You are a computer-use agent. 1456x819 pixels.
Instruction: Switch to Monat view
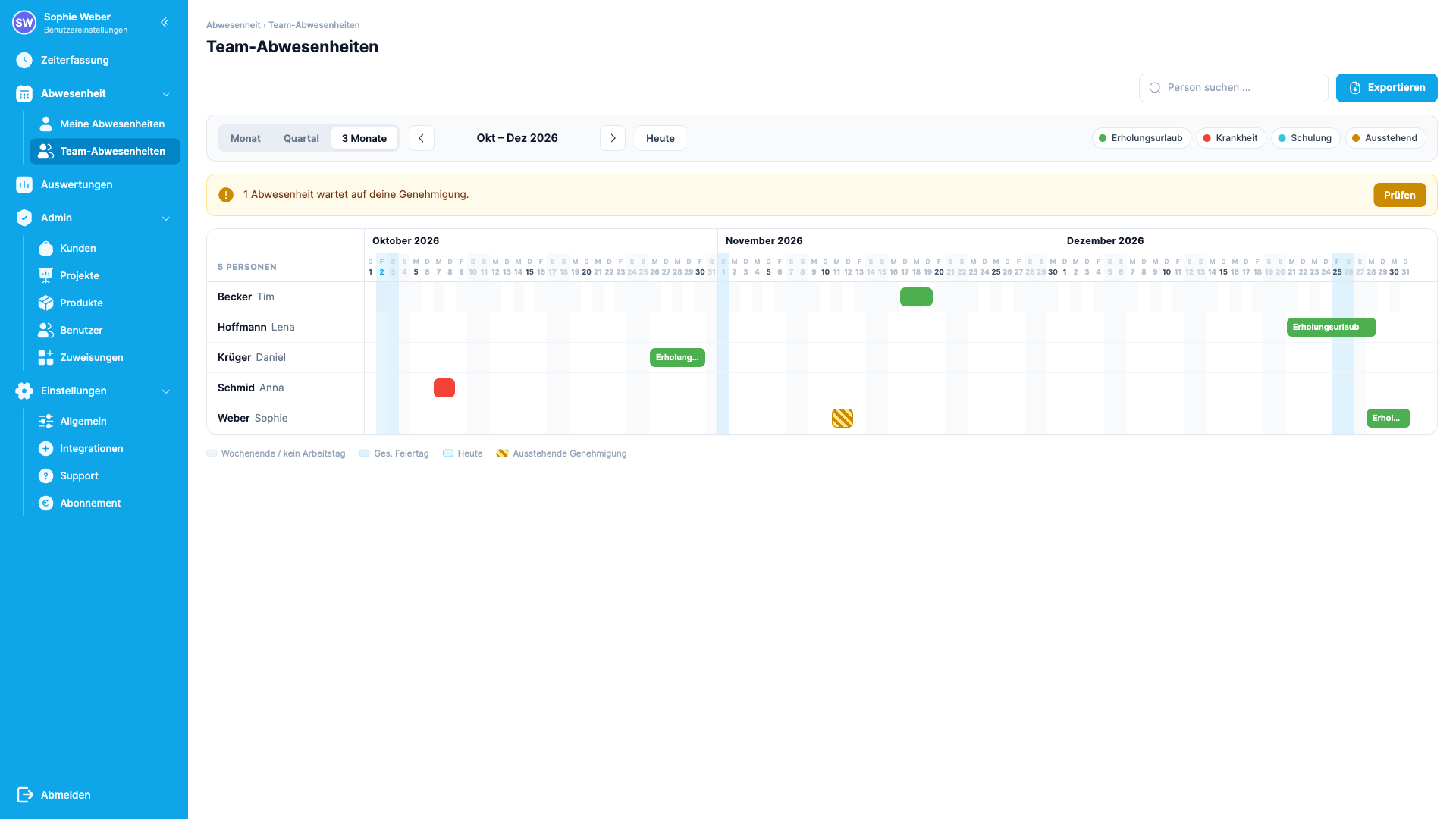[246, 138]
